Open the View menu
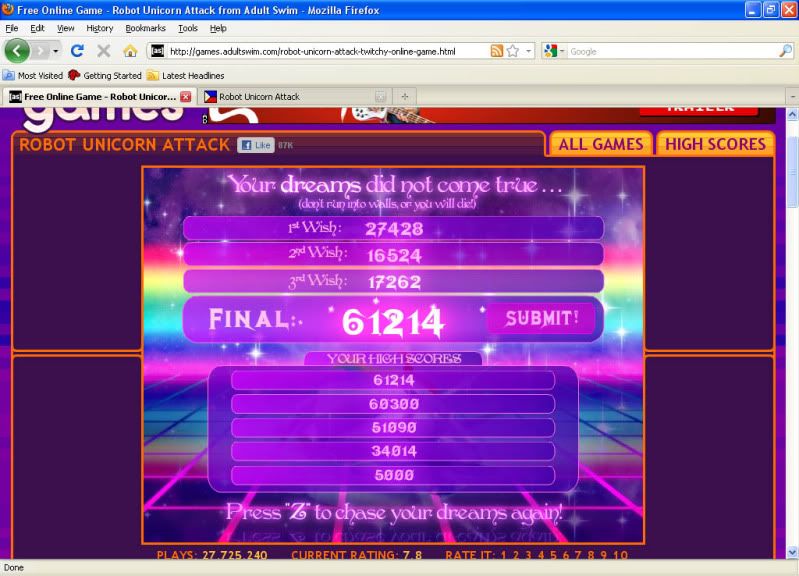Viewport: 799px width, 576px height. coord(65,28)
